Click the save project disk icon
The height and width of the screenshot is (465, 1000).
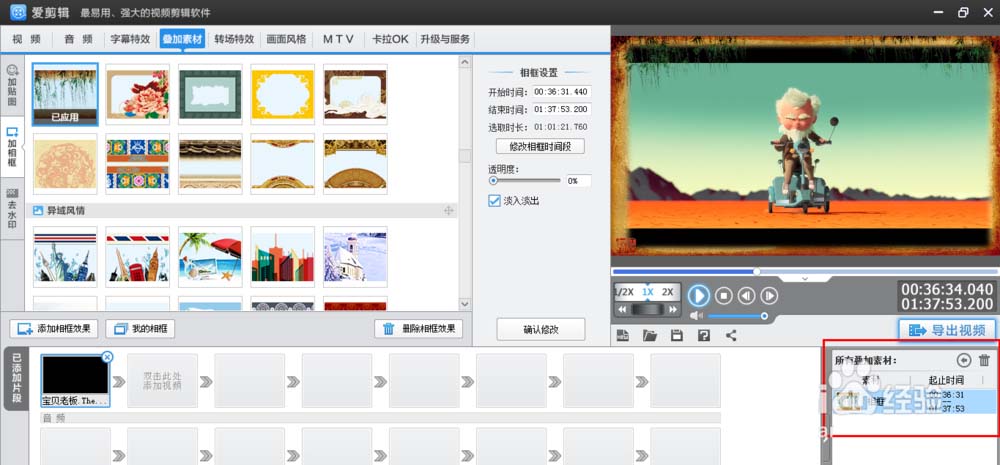pos(677,336)
